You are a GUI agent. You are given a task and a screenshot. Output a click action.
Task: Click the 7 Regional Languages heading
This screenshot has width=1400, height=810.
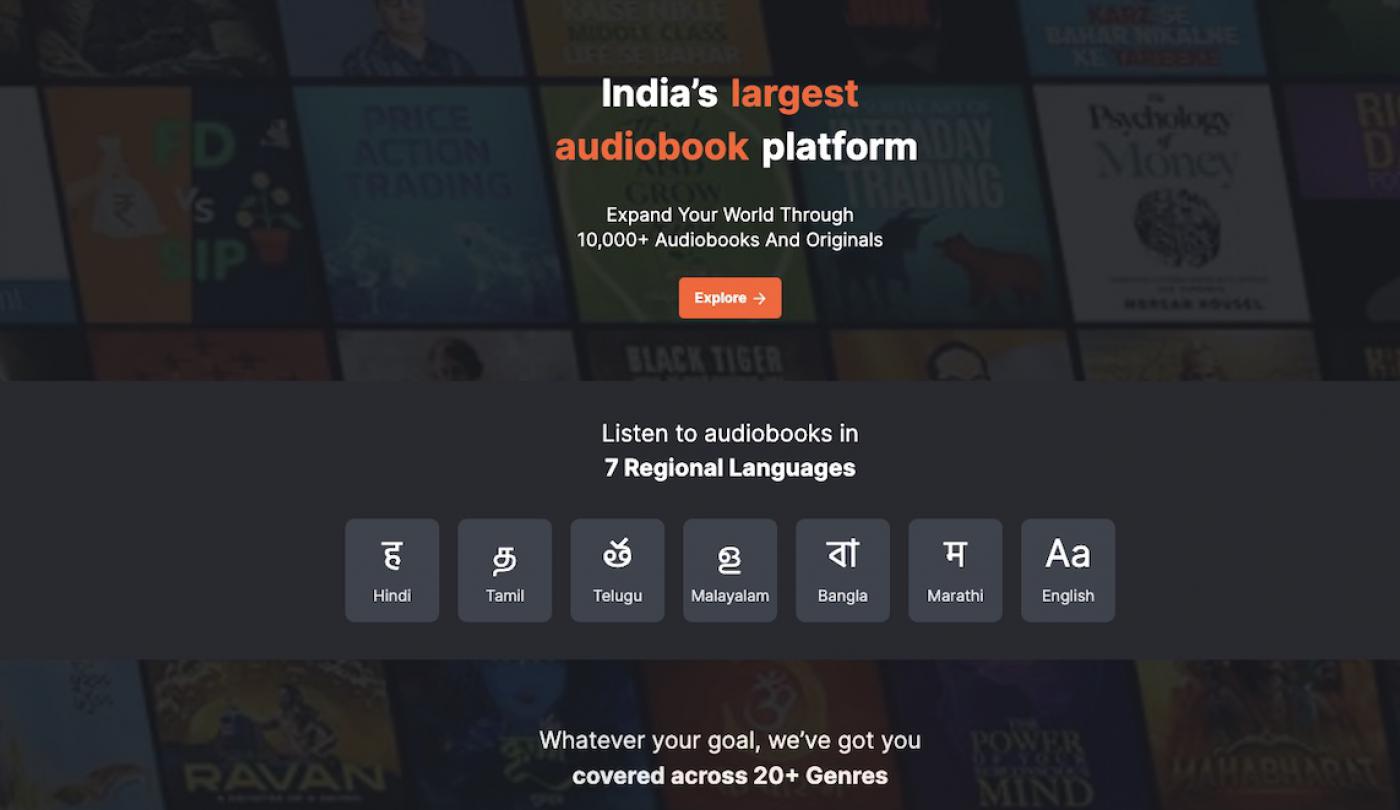point(730,468)
